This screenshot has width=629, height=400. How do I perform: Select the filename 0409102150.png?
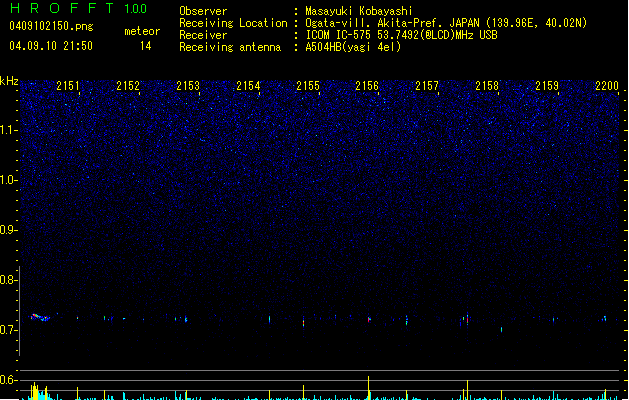(x=51, y=26)
